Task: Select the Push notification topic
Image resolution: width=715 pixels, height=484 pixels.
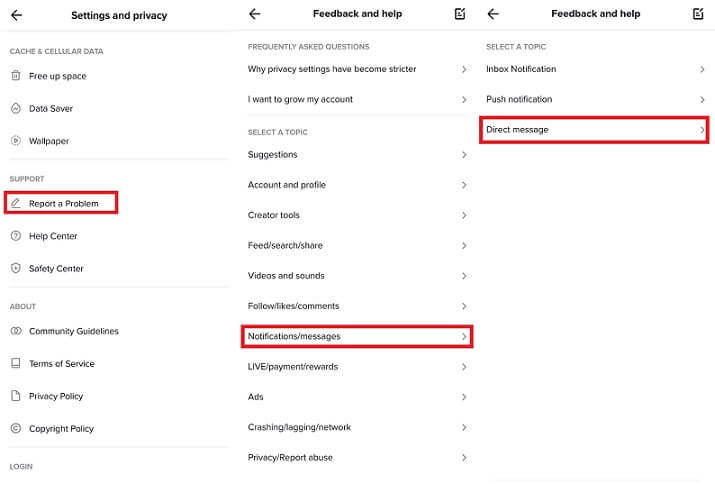Action: coord(519,99)
